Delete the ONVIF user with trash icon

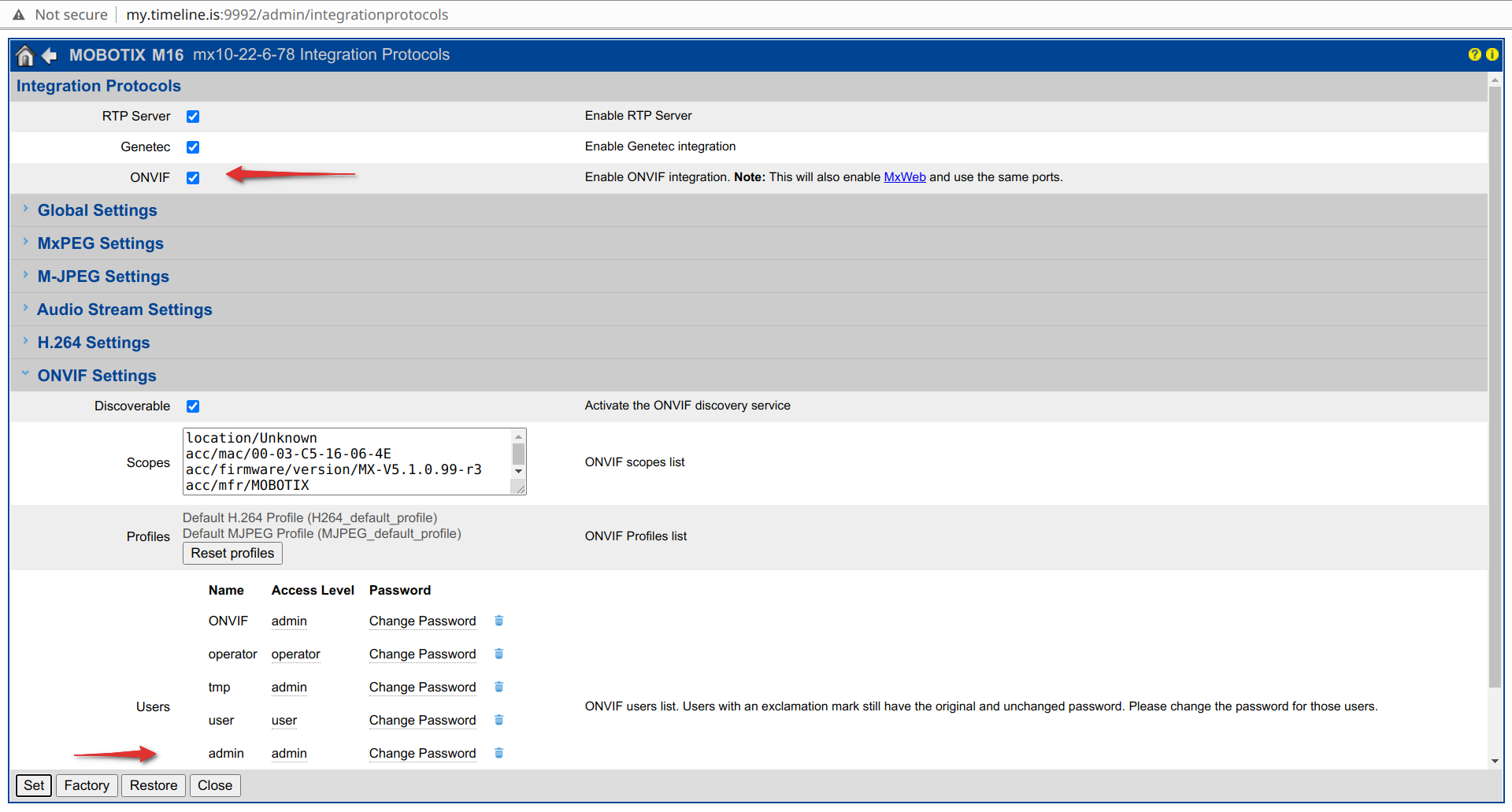pos(498,621)
